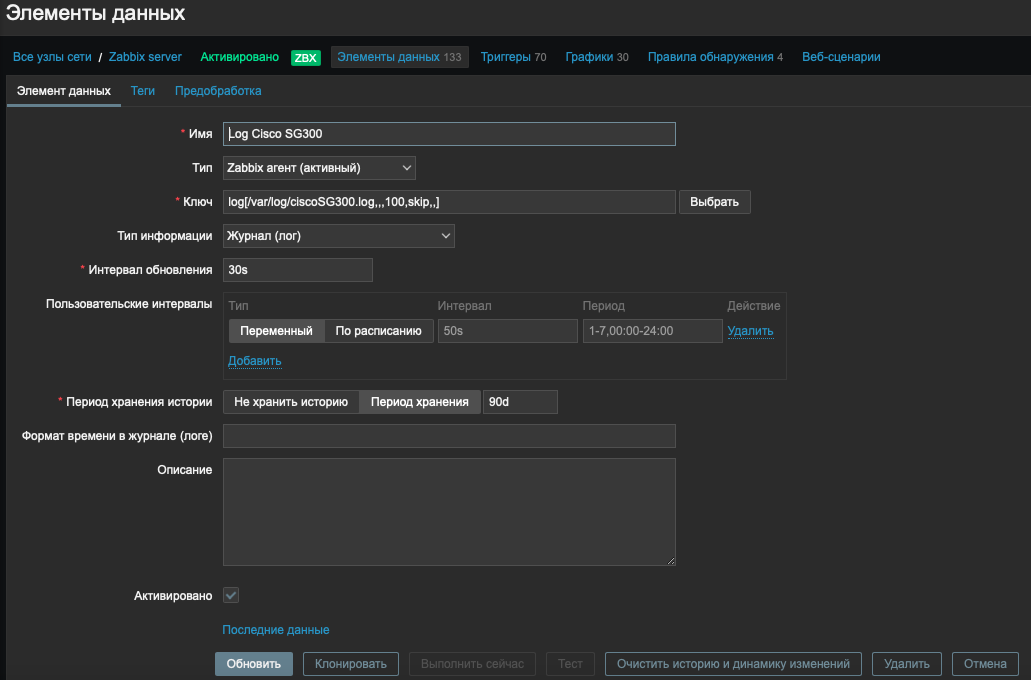Image resolution: width=1031 pixels, height=680 pixels.
Task: Click Очистить историю и динамику изменений
Action: pos(733,663)
